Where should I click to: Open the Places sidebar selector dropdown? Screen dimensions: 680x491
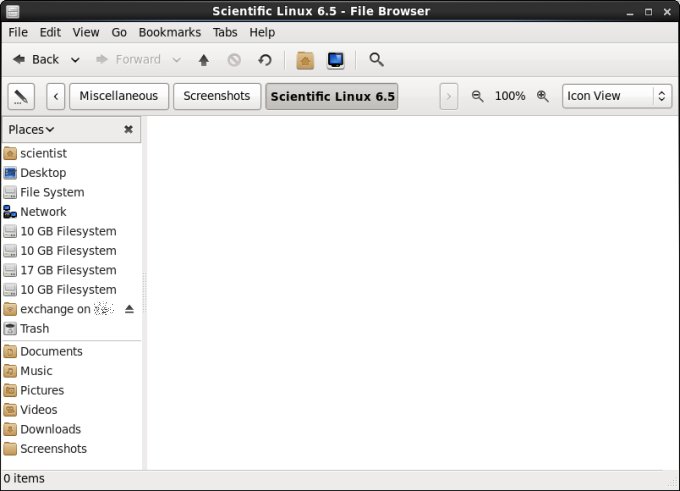click(x=31, y=130)
